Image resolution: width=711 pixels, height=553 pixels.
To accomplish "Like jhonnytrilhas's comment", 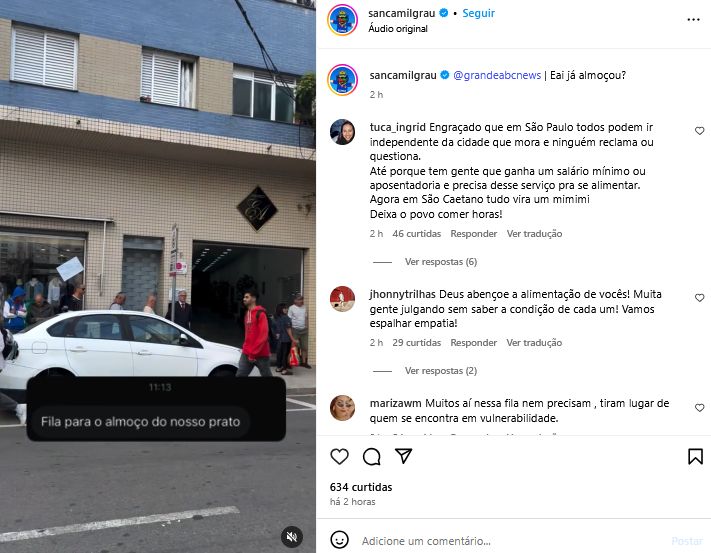I will click(x=699, y=298).
